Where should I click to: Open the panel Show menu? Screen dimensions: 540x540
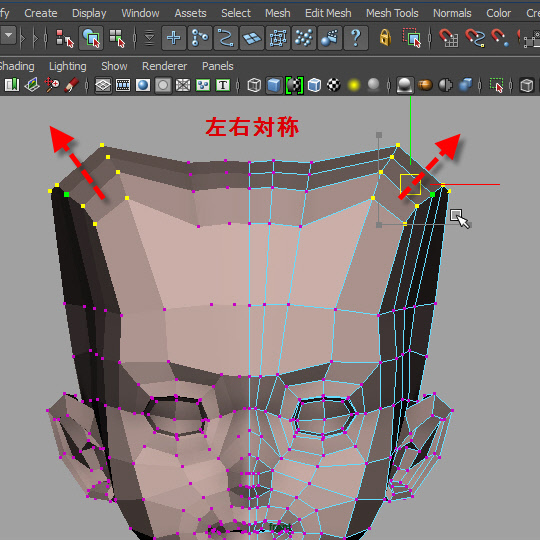click(x=114, y=66)
